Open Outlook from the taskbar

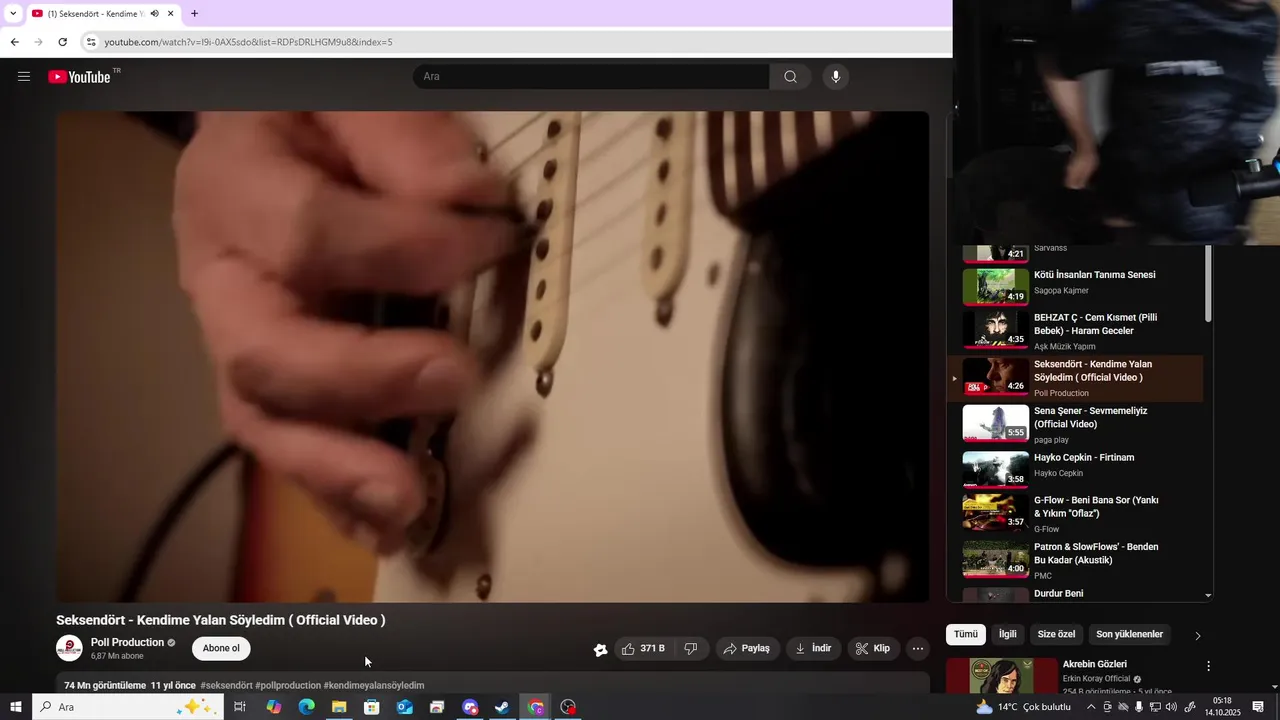pos(405,707)
